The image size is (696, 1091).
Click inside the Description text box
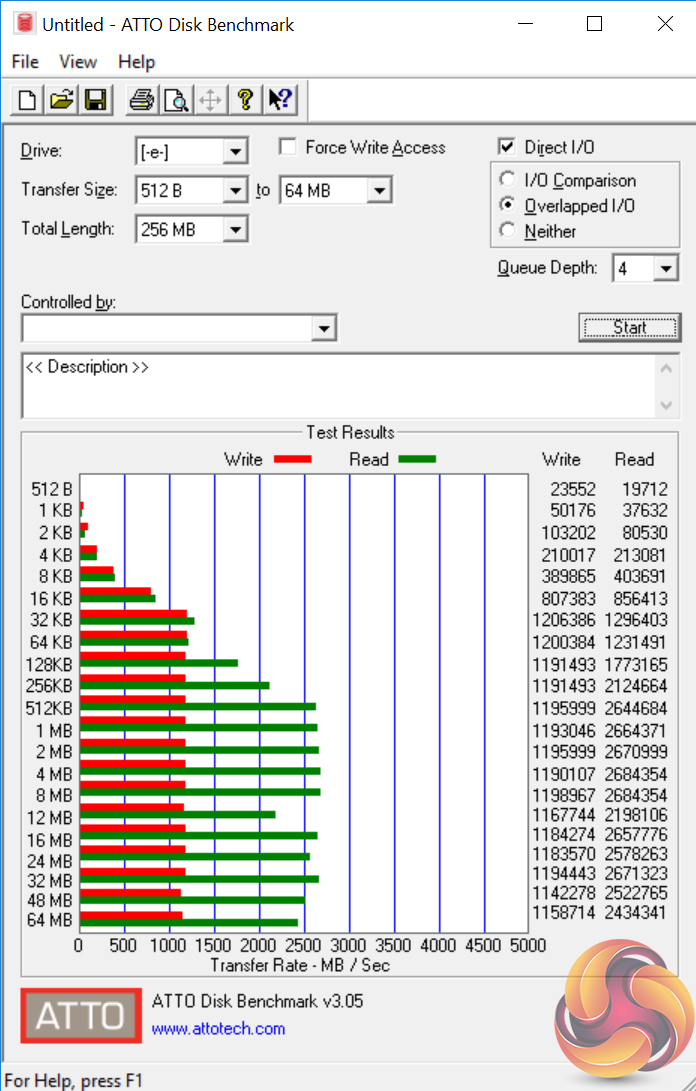pyautogui.click(x=339, y=386)
